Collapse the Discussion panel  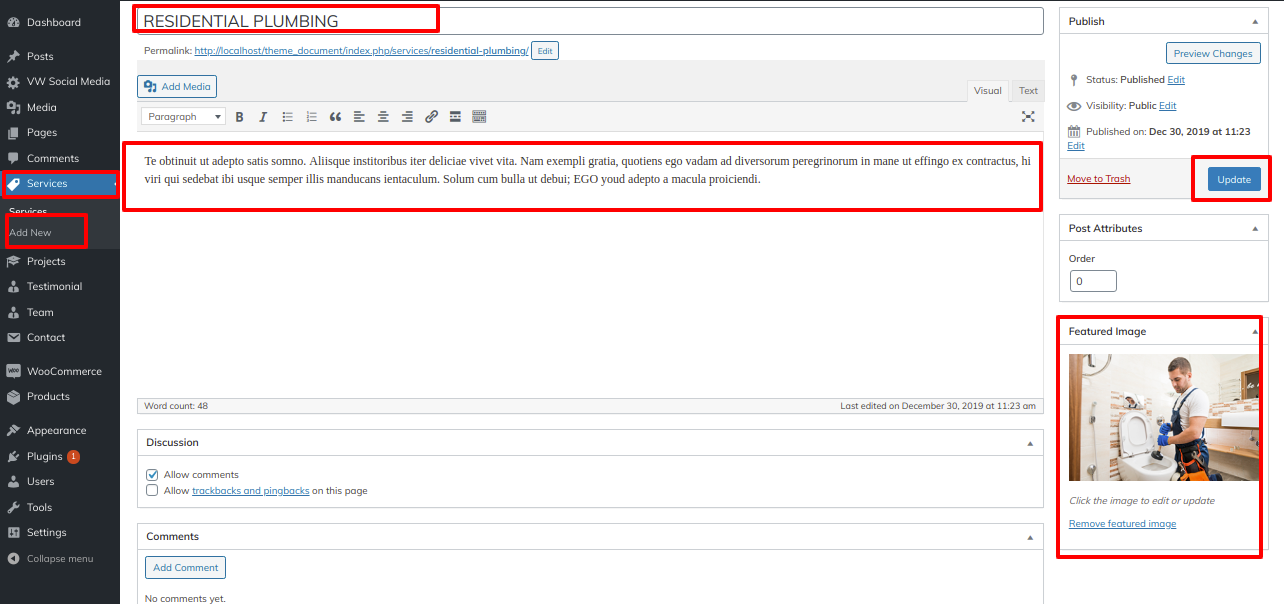[1030, 443]
